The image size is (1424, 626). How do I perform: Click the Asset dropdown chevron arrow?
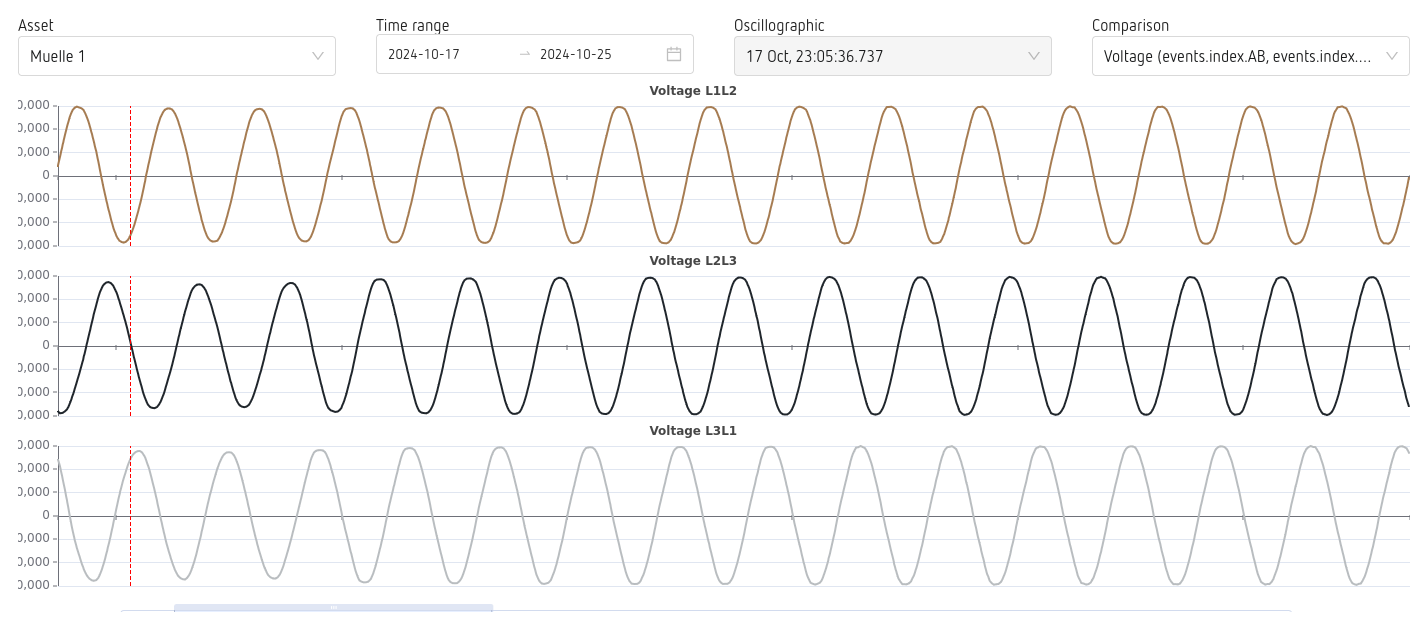click(x=318, y=56)
